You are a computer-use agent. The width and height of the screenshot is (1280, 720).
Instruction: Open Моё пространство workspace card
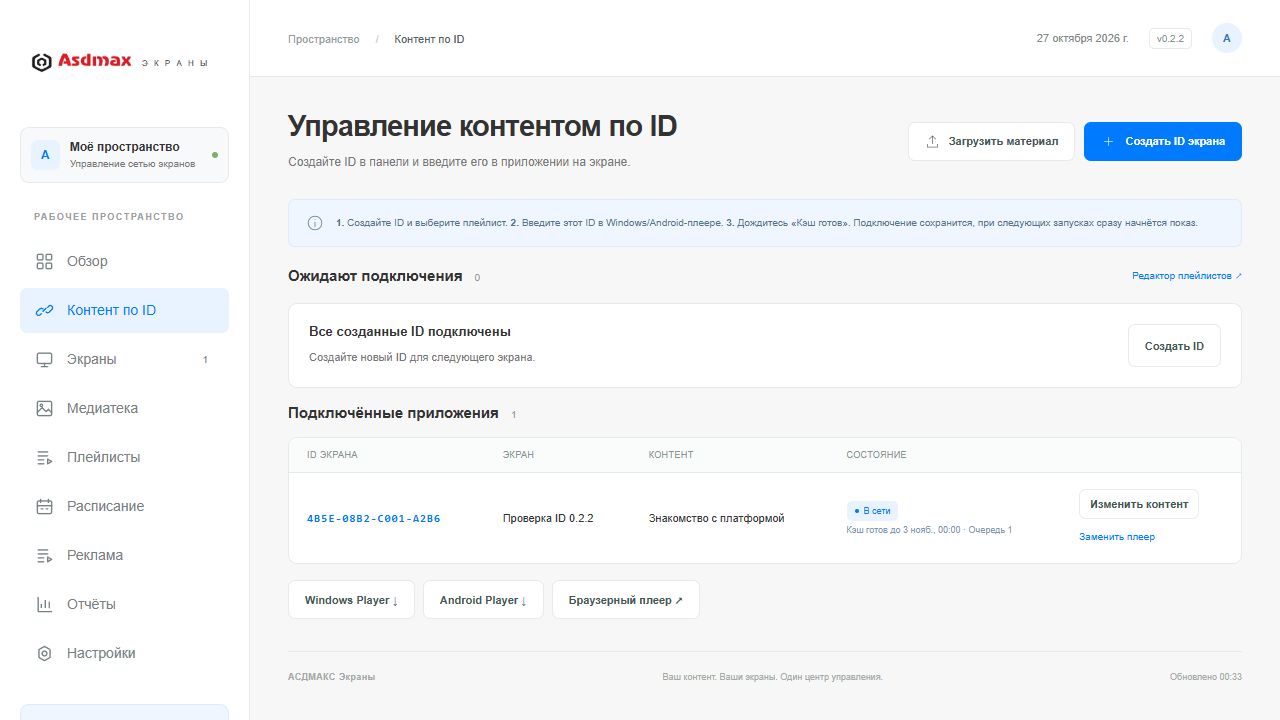point(124,155)
